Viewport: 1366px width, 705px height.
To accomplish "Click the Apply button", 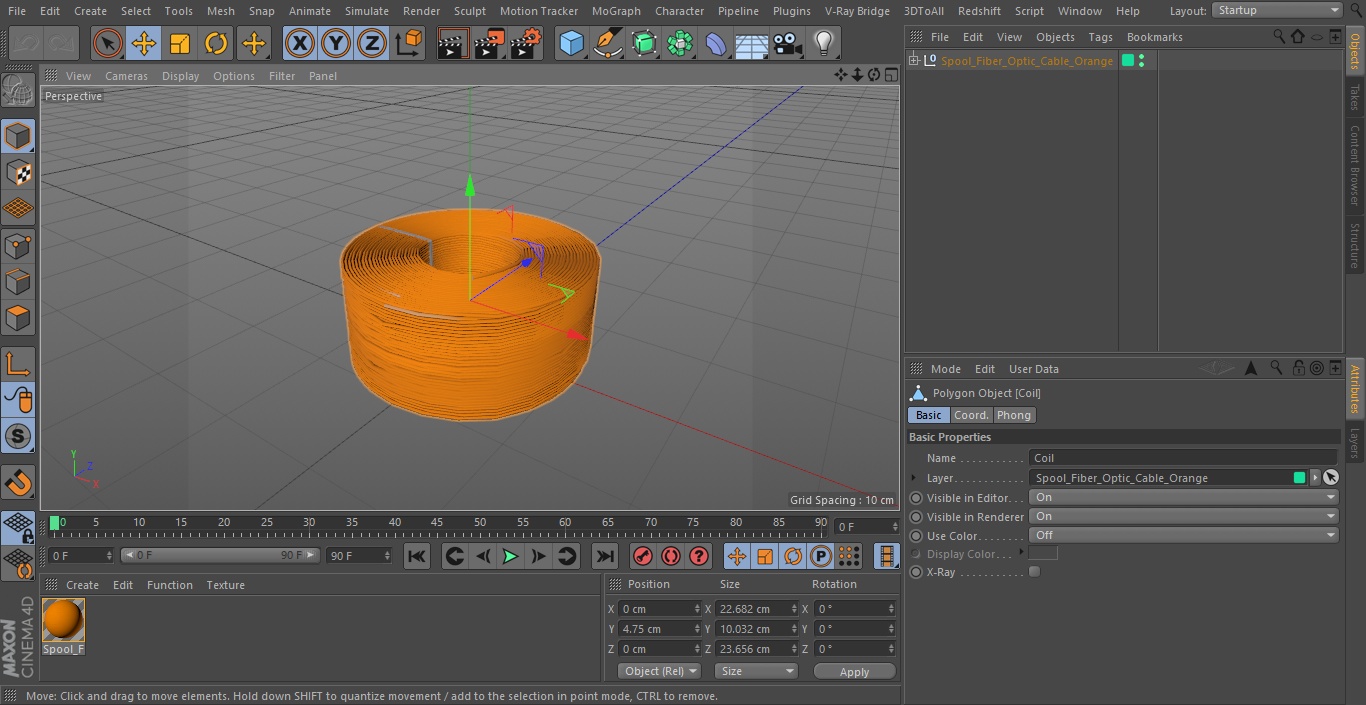I will [854, 672].
